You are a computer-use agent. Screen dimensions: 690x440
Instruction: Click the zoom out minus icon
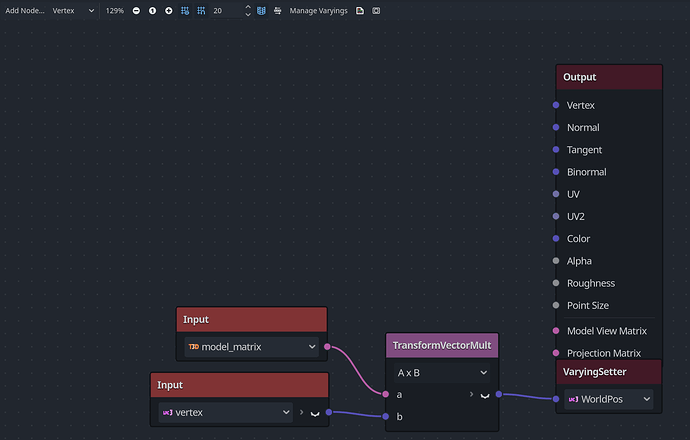tap(136, 11)
